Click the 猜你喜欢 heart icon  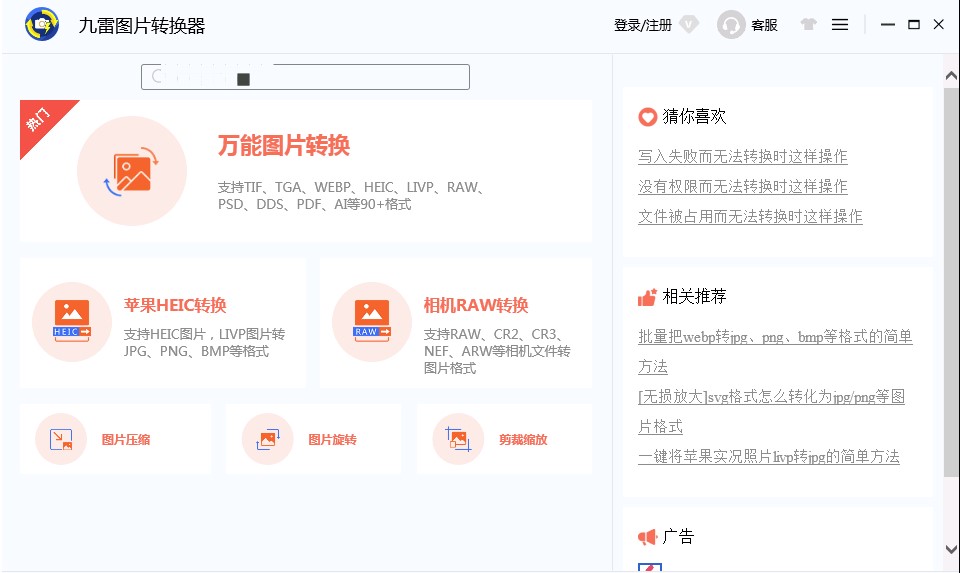[x=647, y=116]
